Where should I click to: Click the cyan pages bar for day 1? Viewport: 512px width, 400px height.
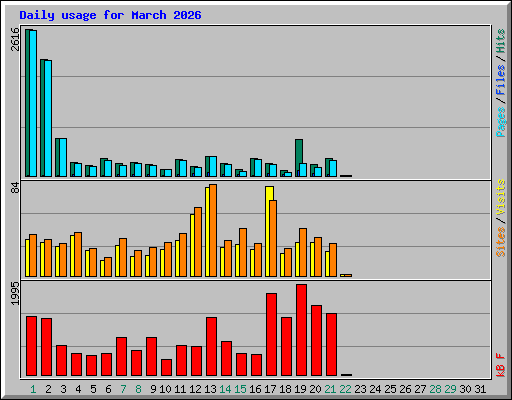point(33,103)
